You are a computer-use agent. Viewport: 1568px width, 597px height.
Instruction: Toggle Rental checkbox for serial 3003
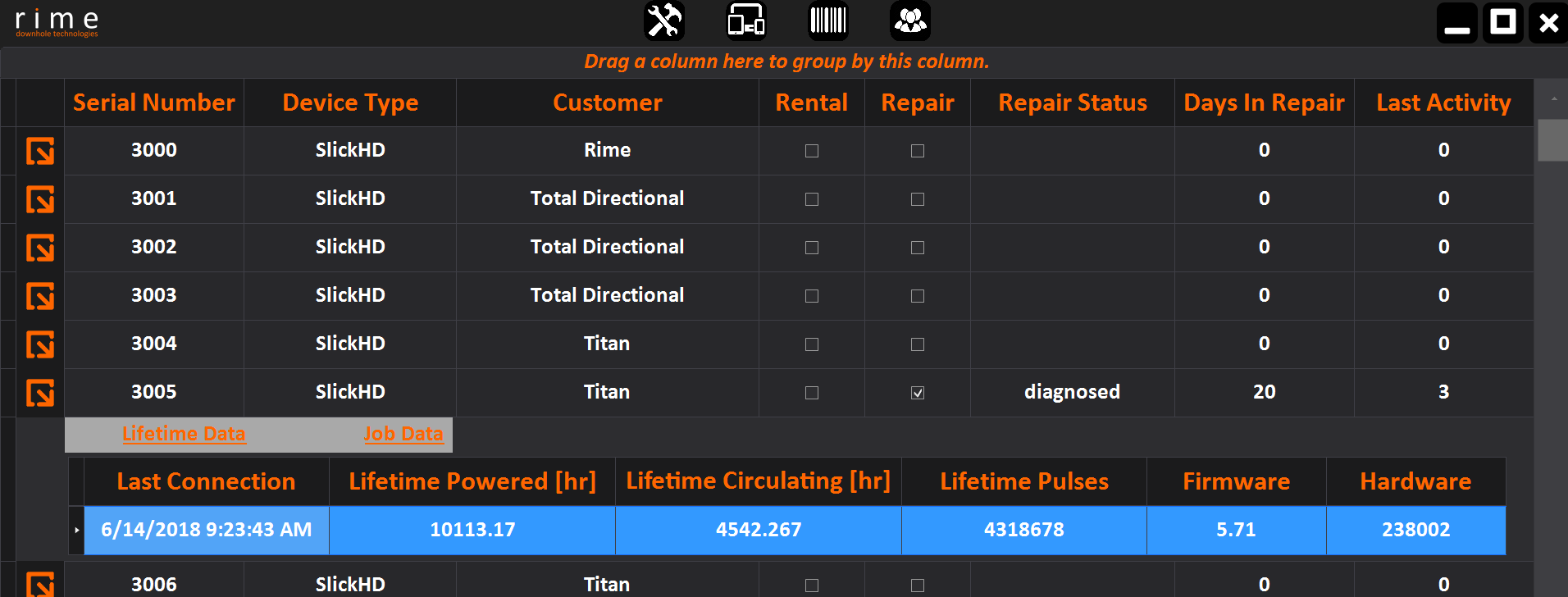812,296
